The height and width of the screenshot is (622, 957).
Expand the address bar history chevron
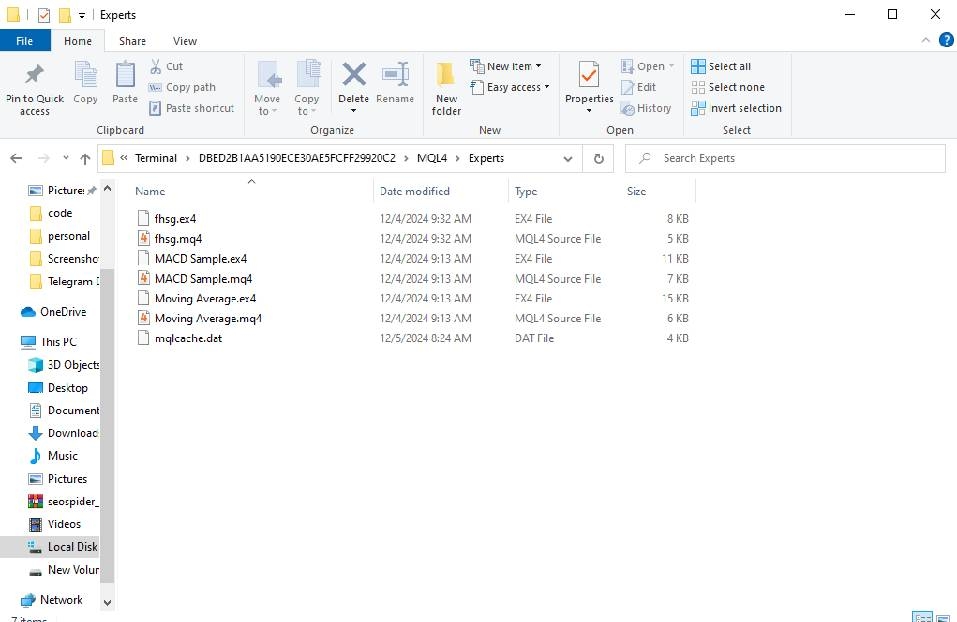568,159
